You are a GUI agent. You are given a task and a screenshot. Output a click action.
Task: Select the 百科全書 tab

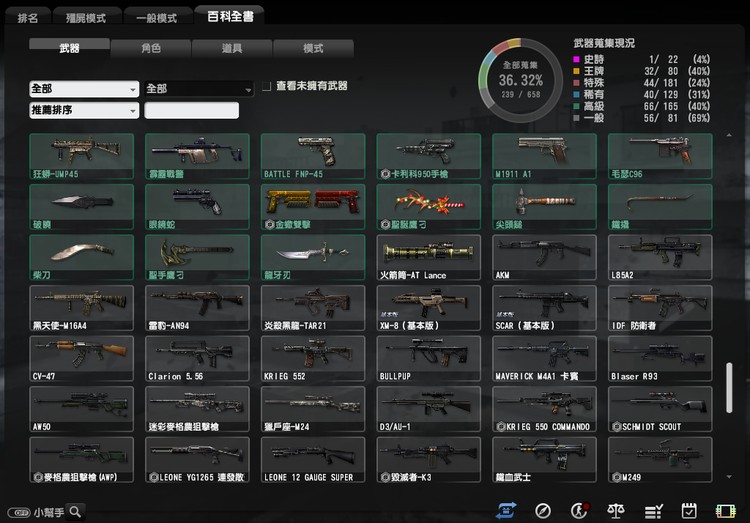(x=230, y=16)
